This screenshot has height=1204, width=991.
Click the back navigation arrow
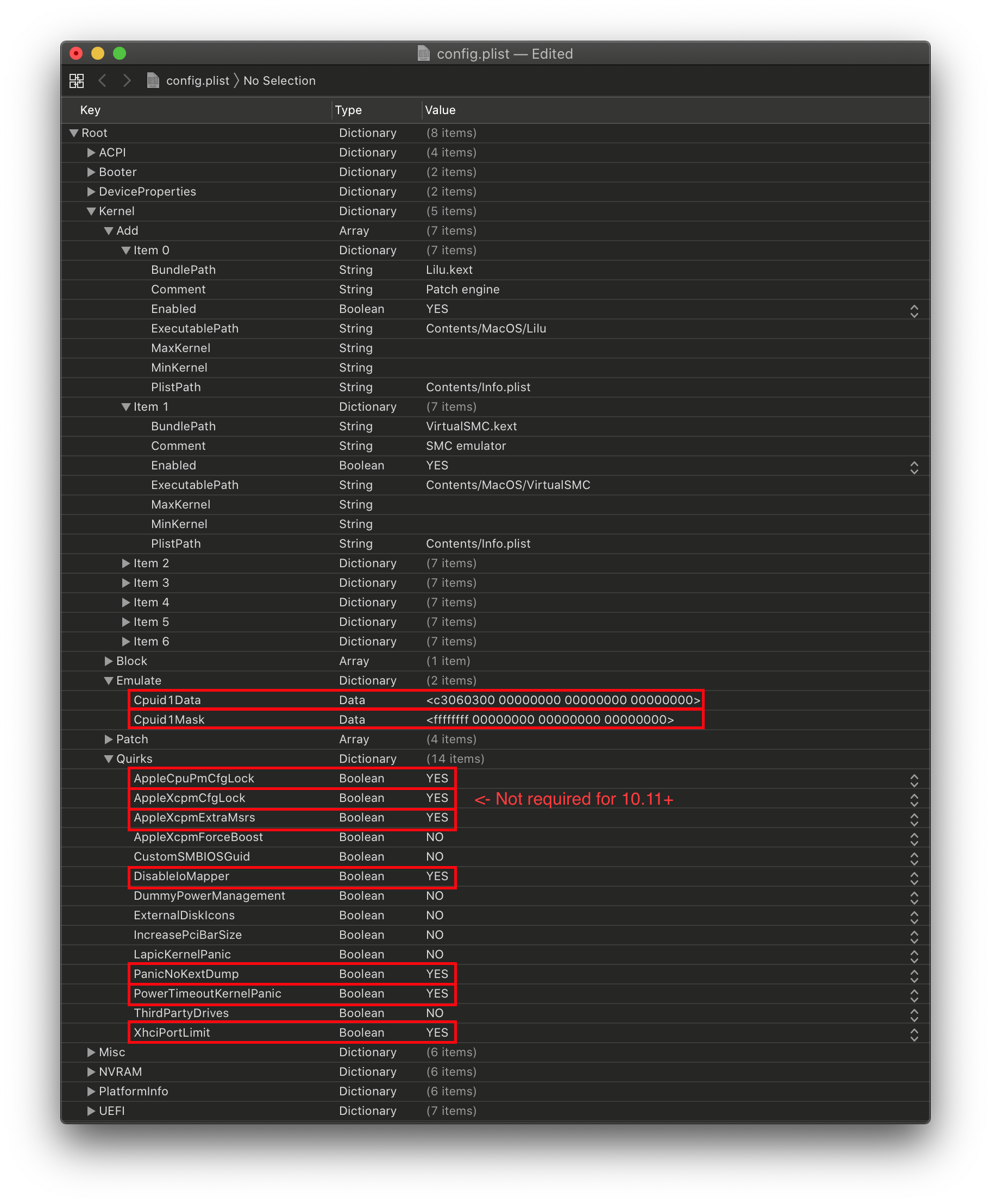pyautogui.click(x=103, y=80)
